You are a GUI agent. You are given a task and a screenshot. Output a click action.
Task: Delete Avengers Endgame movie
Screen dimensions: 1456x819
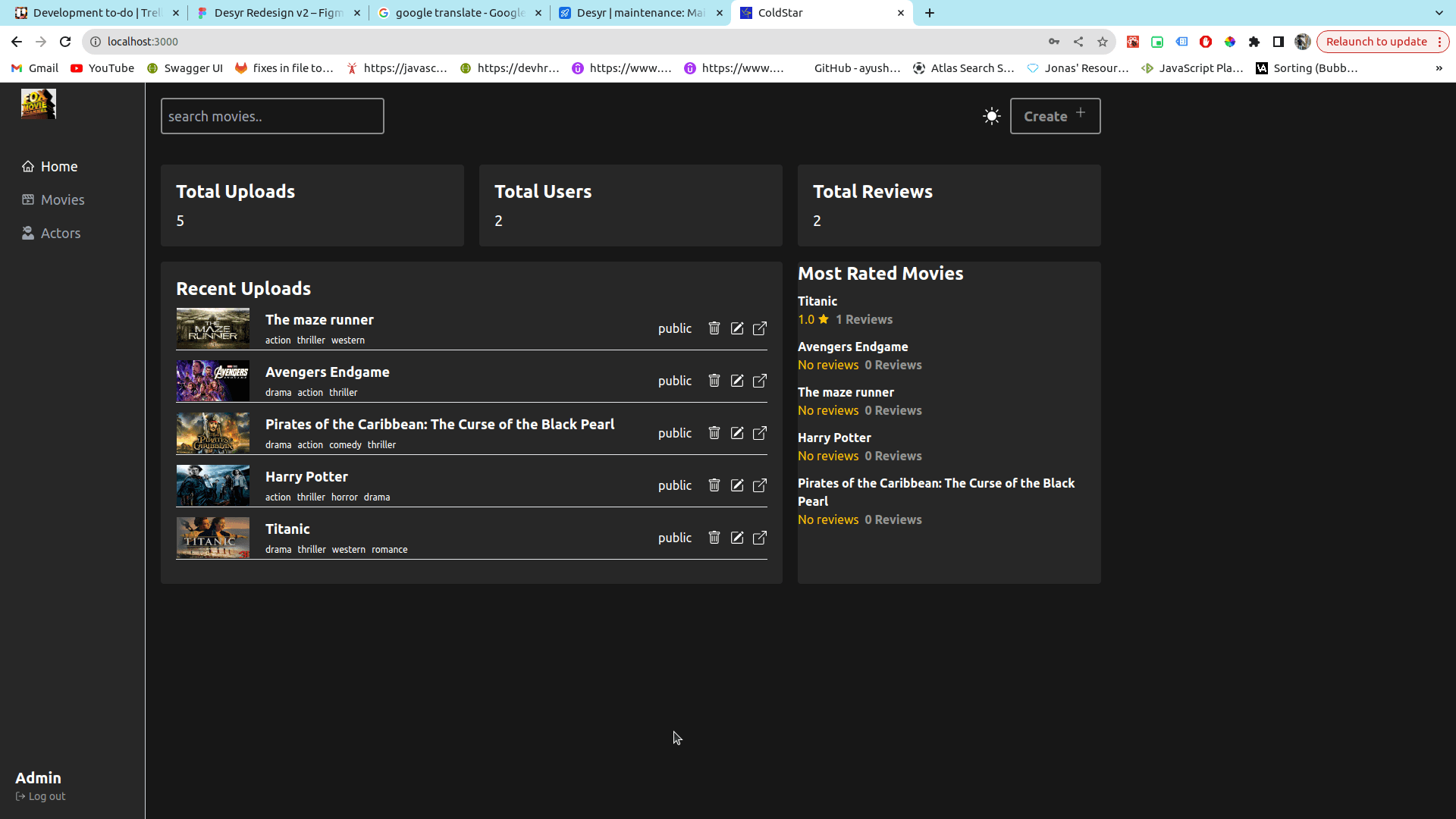(x=714, y=381)
